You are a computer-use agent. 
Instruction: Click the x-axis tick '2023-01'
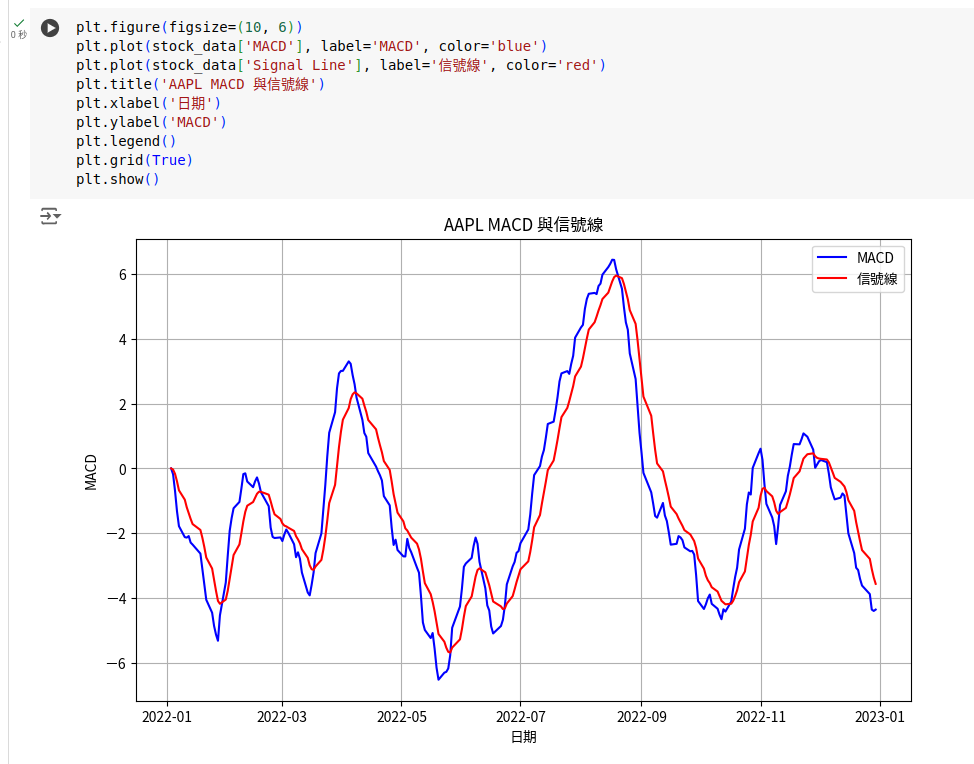(x=880, y=717)
